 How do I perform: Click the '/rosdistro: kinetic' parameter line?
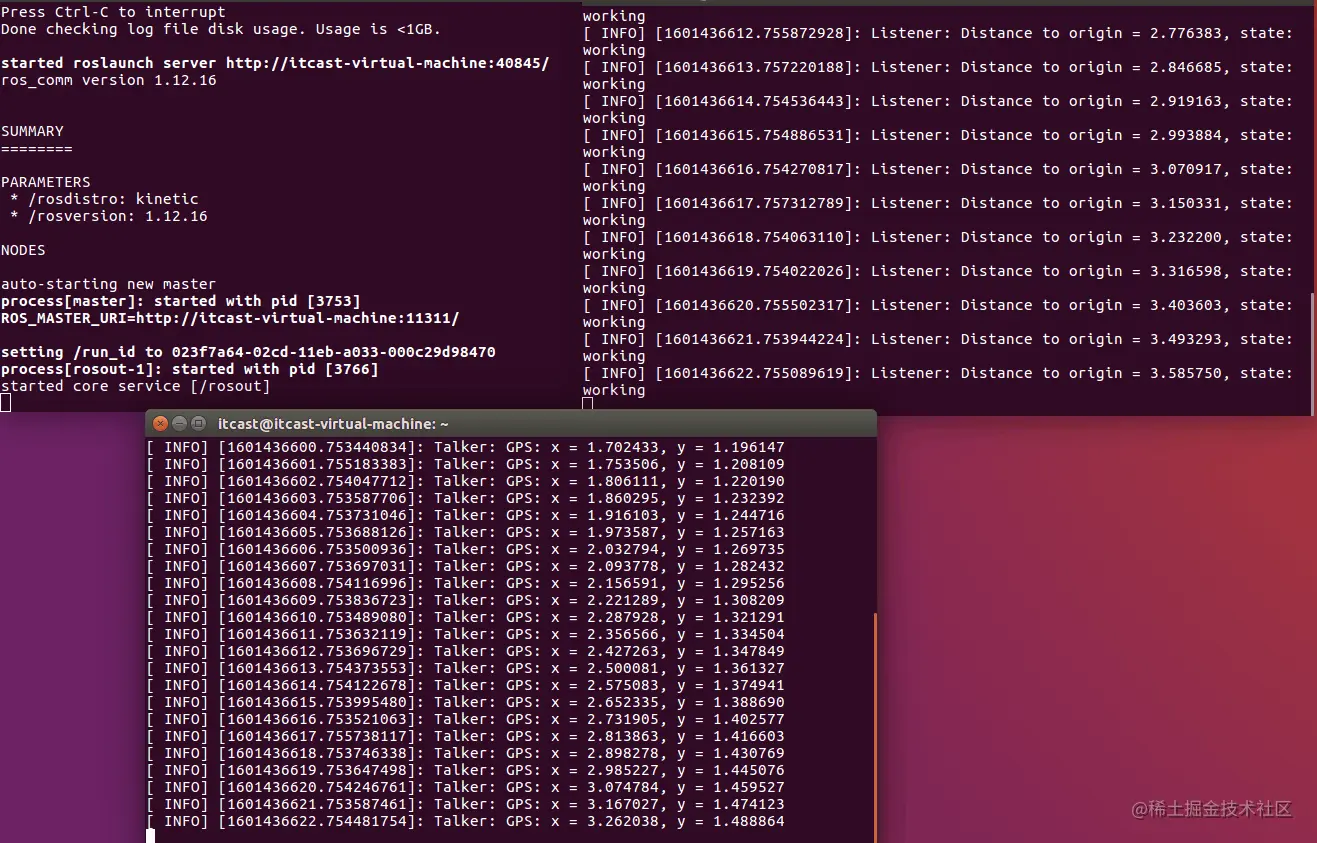(x=104, y=199)
